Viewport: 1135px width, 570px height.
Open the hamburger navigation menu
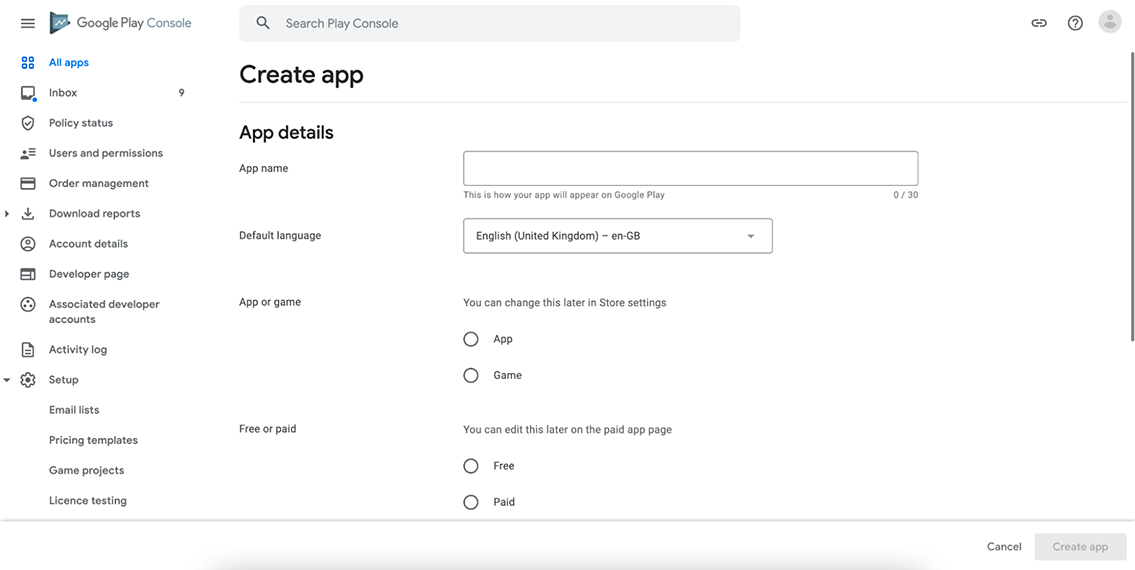[x=28, y=23]
